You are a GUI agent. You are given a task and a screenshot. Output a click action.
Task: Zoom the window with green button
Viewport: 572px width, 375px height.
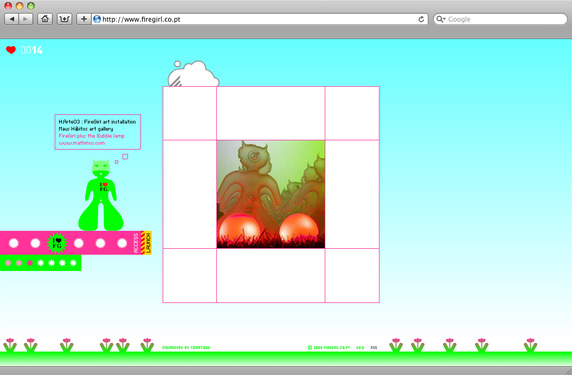click(31, 5)
